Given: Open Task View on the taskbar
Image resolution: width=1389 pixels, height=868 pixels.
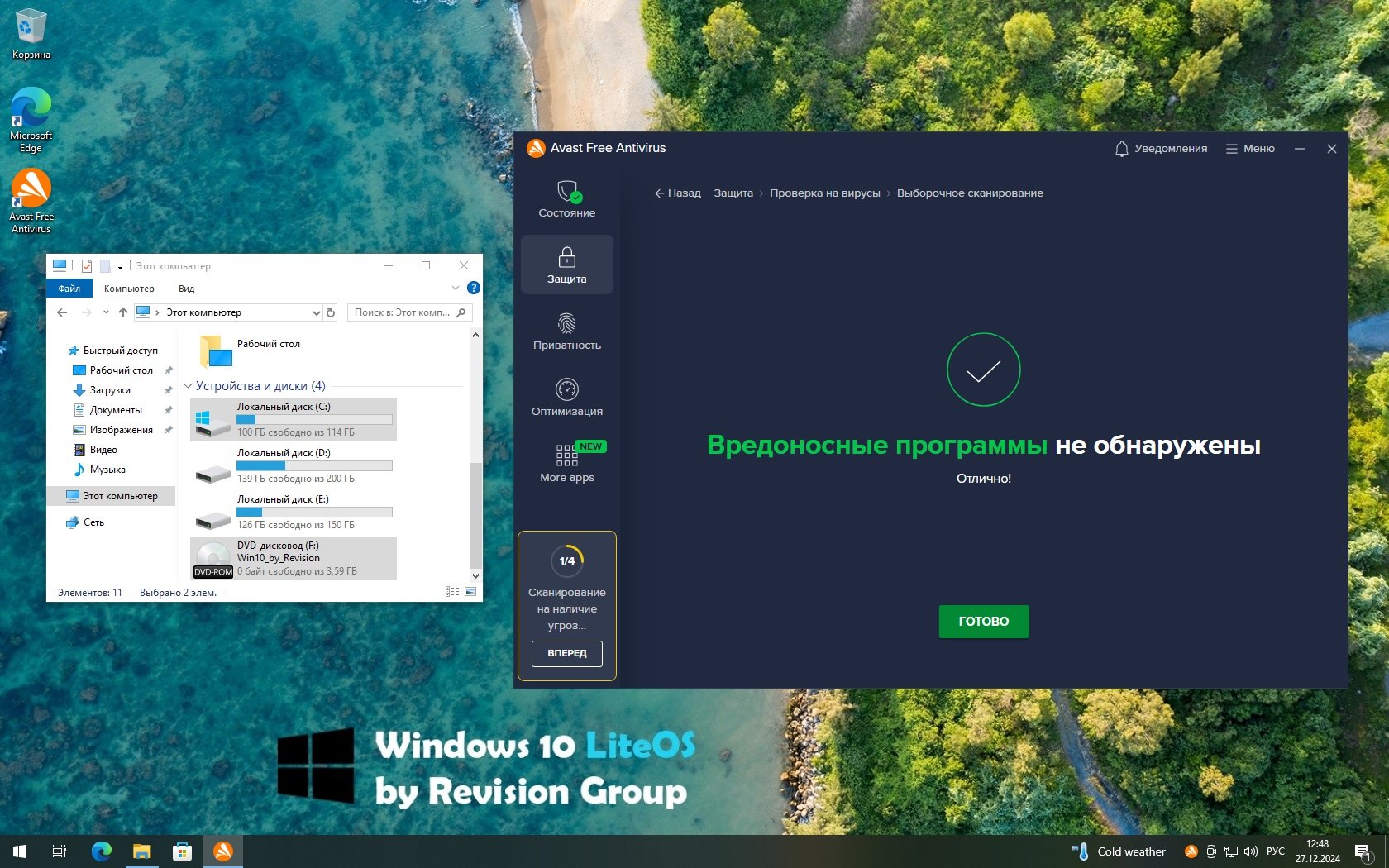Looking at the screenshot, I should click(60, 851).
